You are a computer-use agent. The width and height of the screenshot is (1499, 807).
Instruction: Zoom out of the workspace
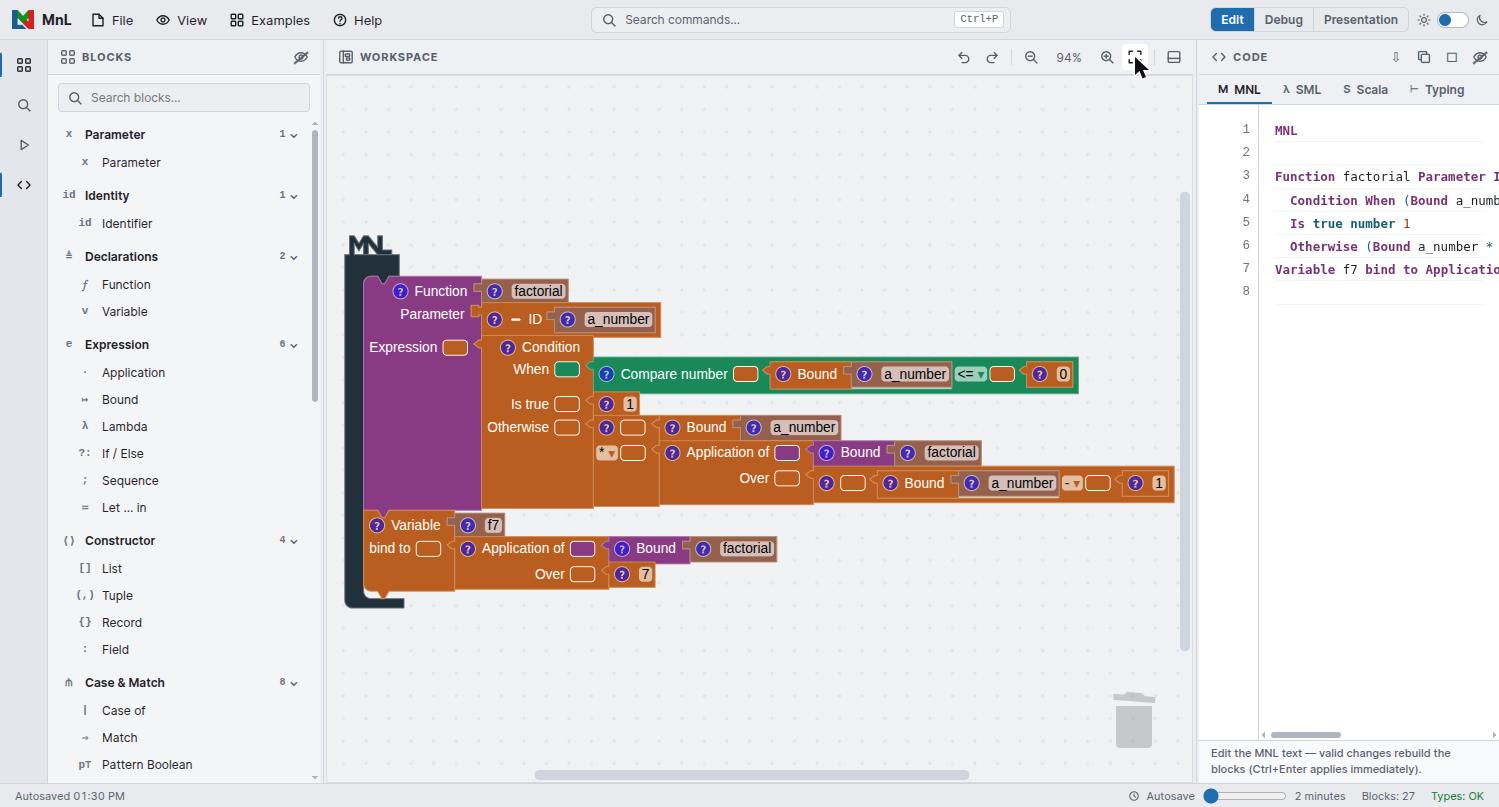pyautogui.click(x=1031, y=57)
